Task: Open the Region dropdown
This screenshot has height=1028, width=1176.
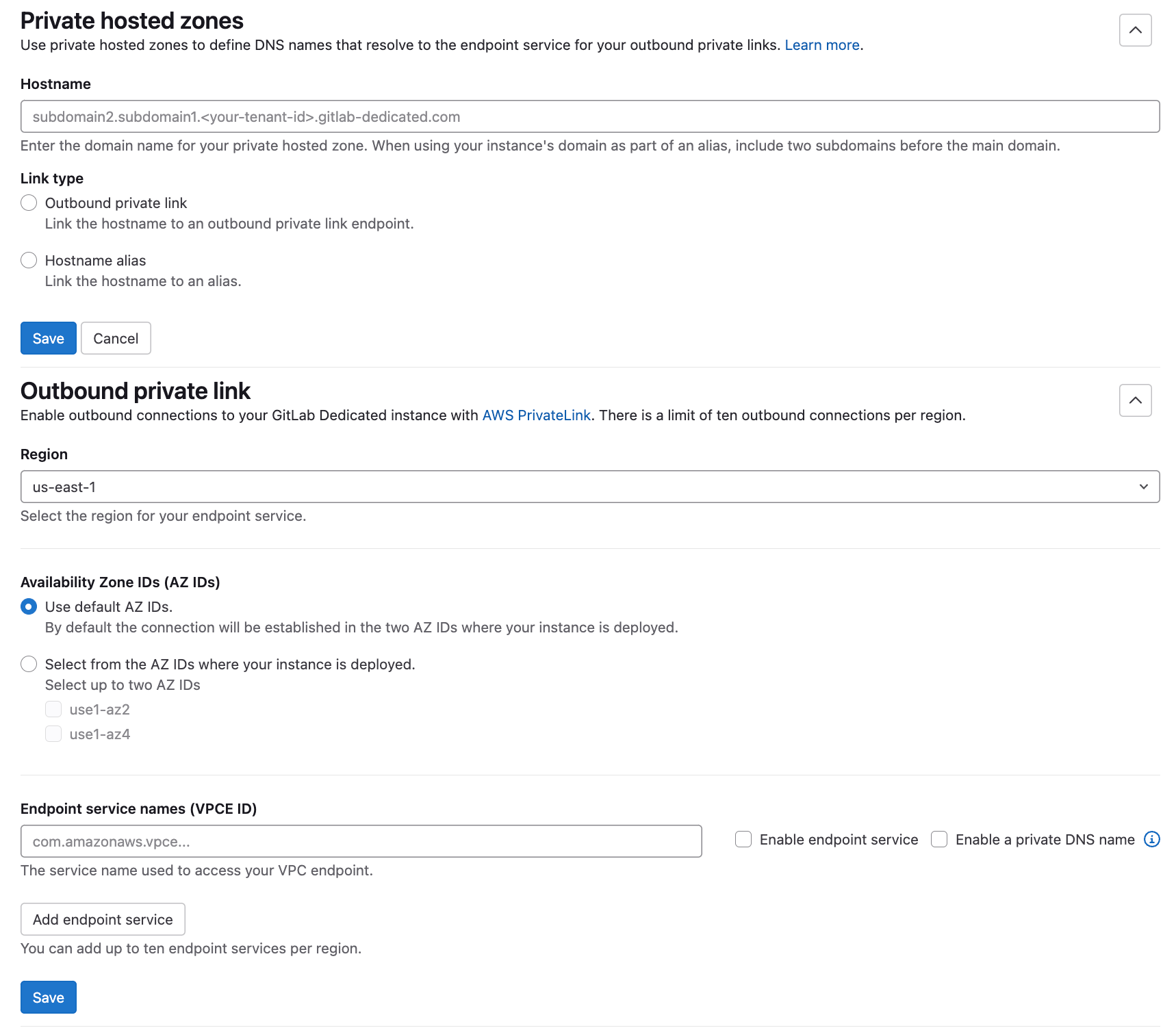Action: 589,487
